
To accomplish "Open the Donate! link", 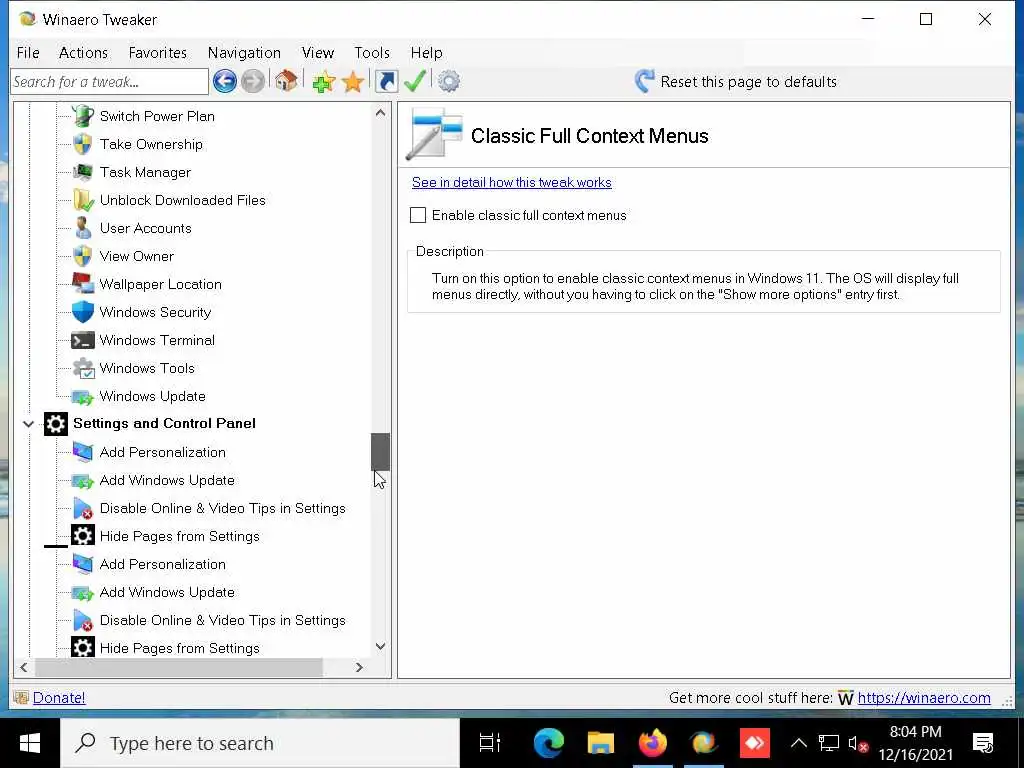I will [59, 697].
